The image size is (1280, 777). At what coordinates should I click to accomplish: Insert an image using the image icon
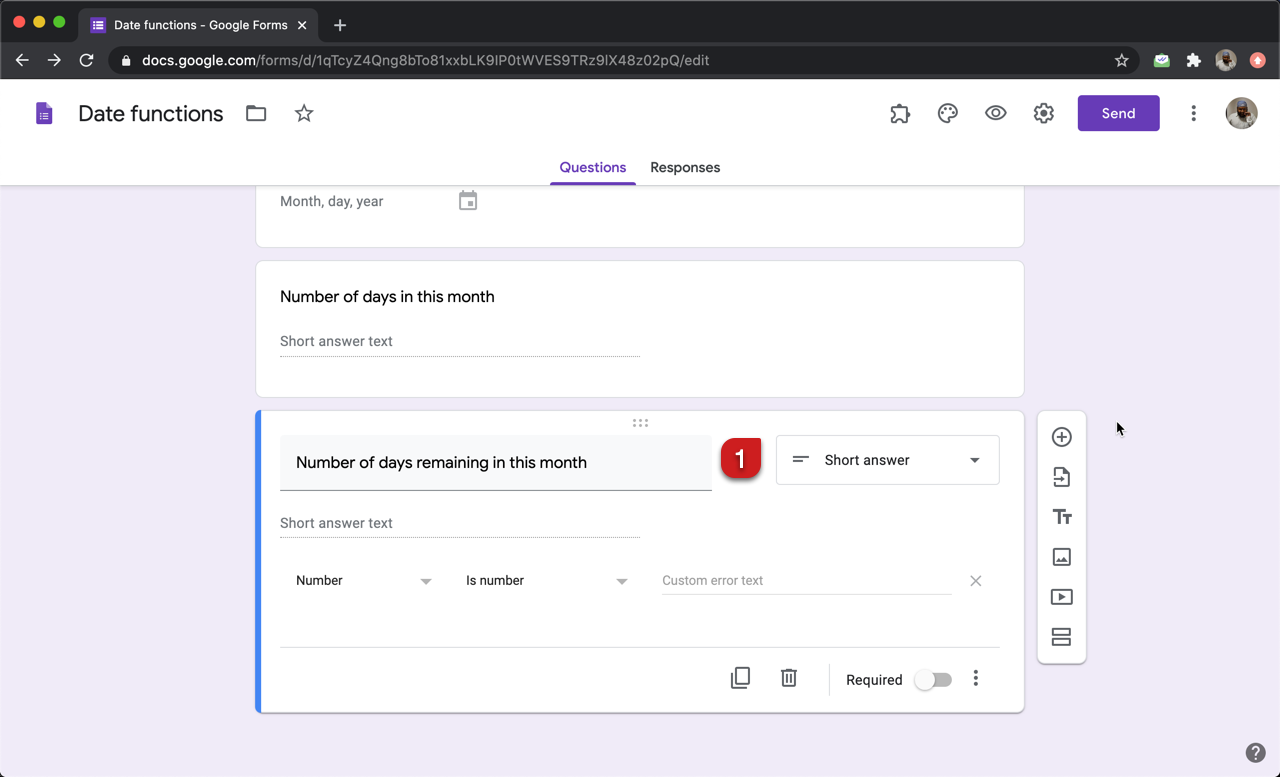1061,557
